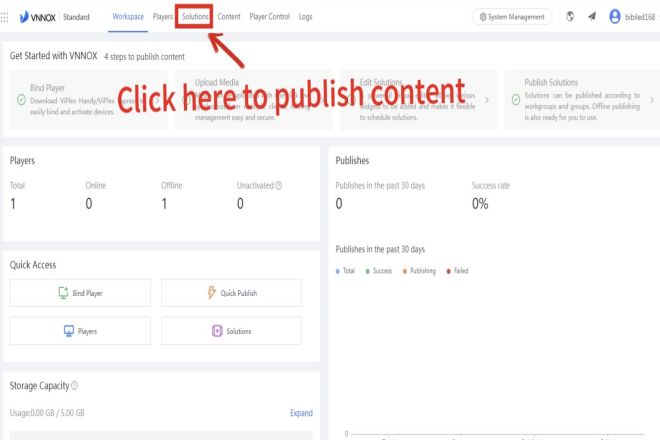Screen dimensions: 660x440
Task: Open Solutions from Quick Access
Action: 232,331
